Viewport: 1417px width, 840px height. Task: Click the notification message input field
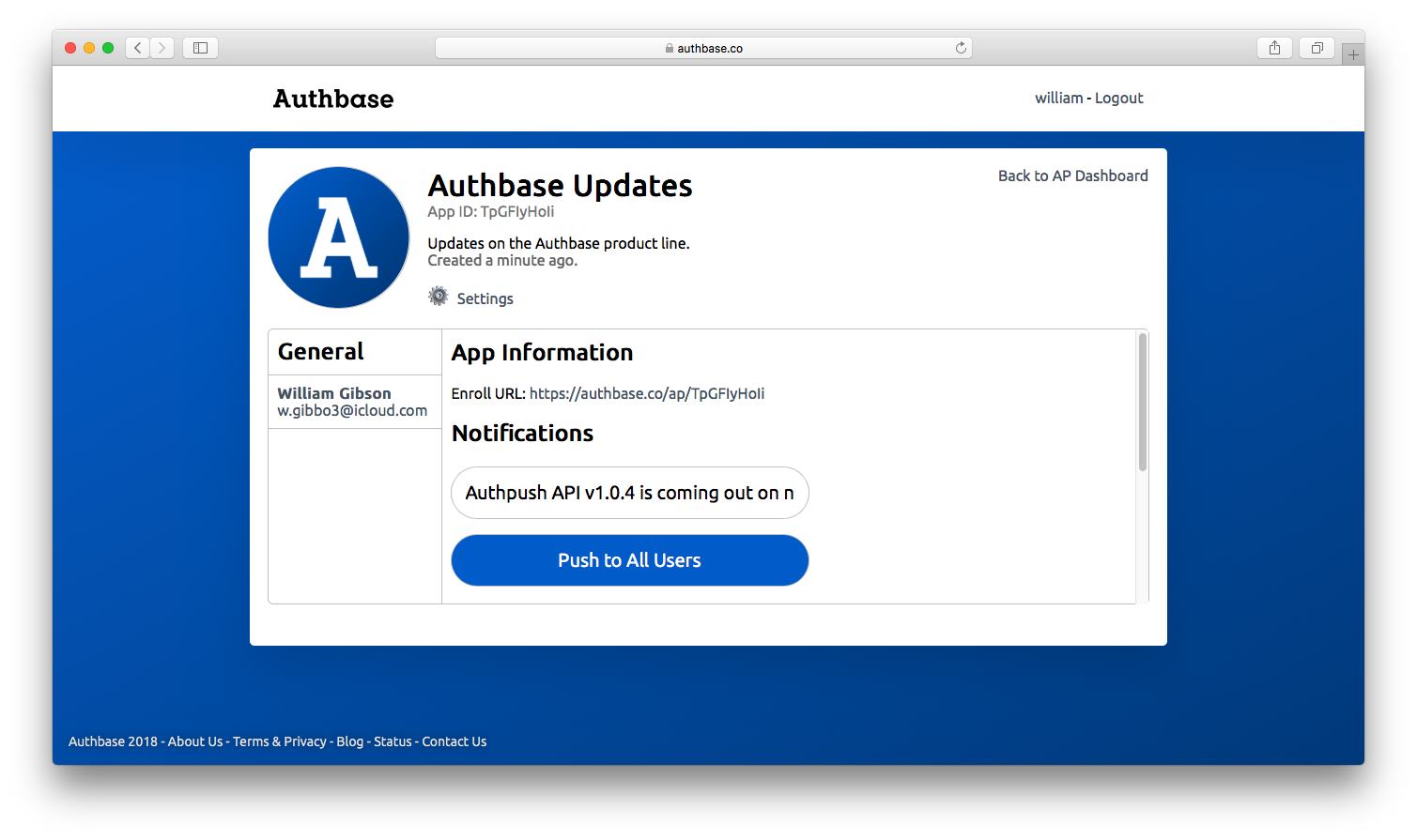629,493
